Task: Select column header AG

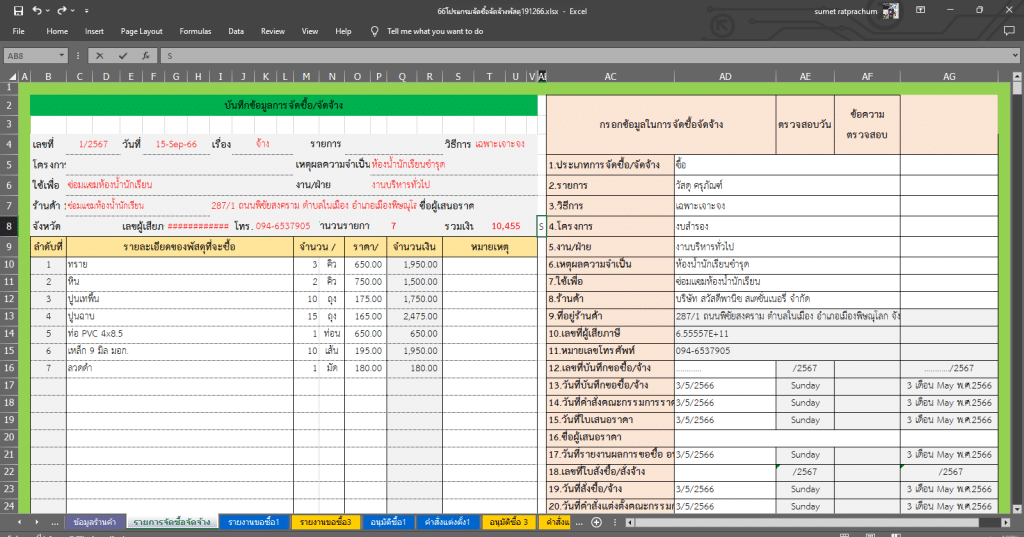Action: (x=949, y=76)
